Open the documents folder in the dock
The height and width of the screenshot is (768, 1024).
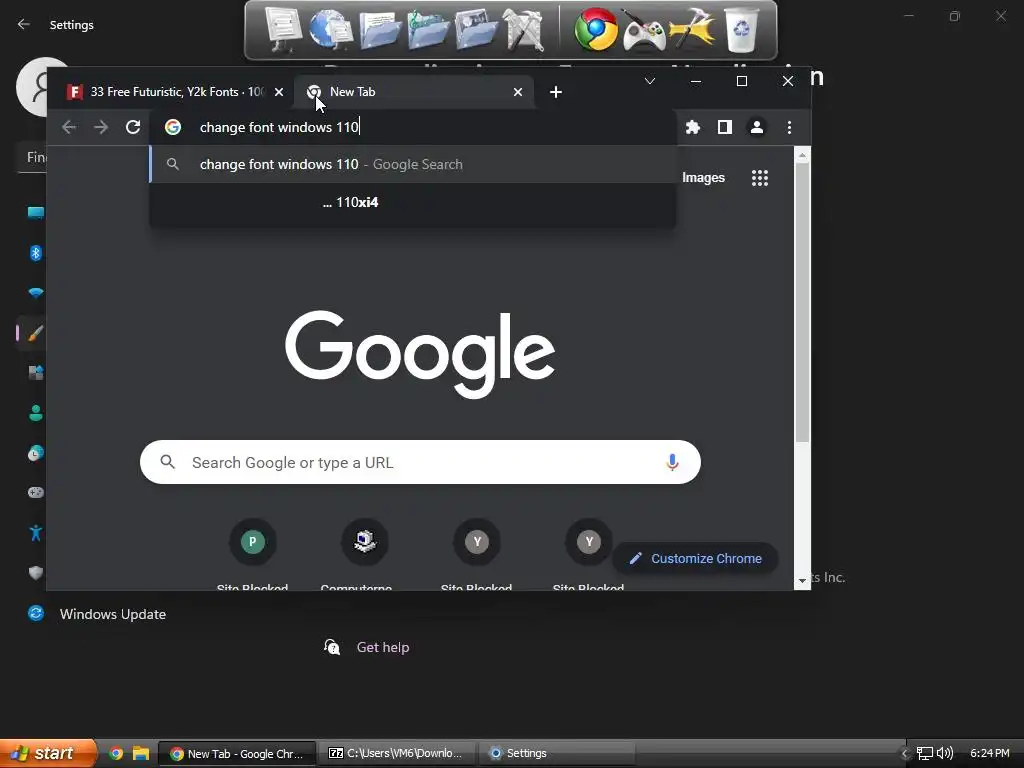point(379,30)
